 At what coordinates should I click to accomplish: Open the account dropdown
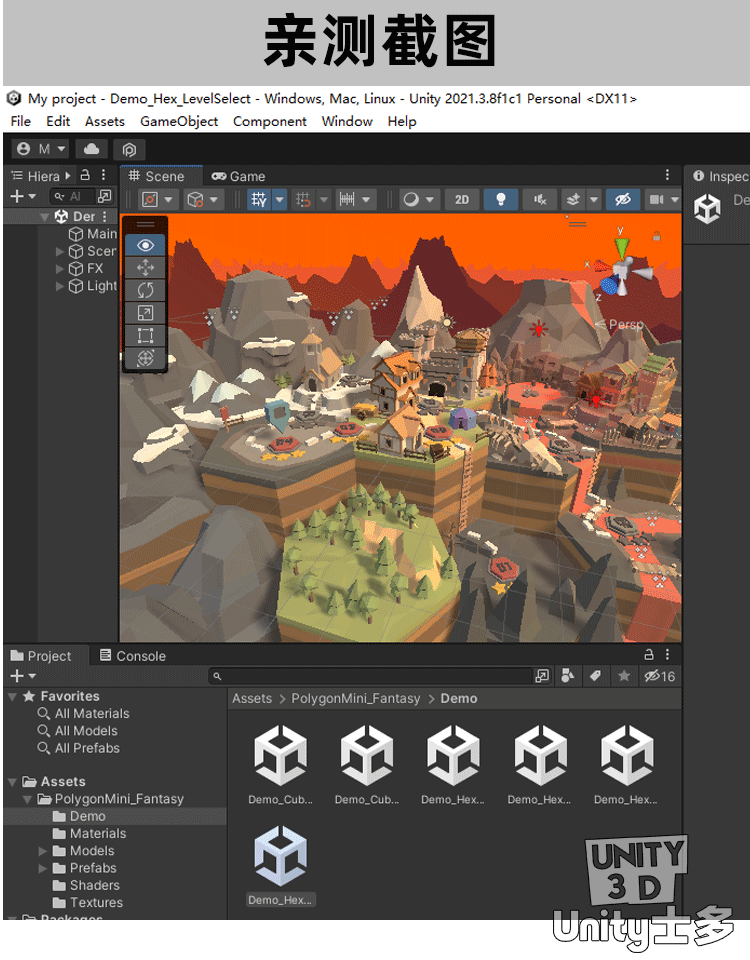(x=41, y=149)
